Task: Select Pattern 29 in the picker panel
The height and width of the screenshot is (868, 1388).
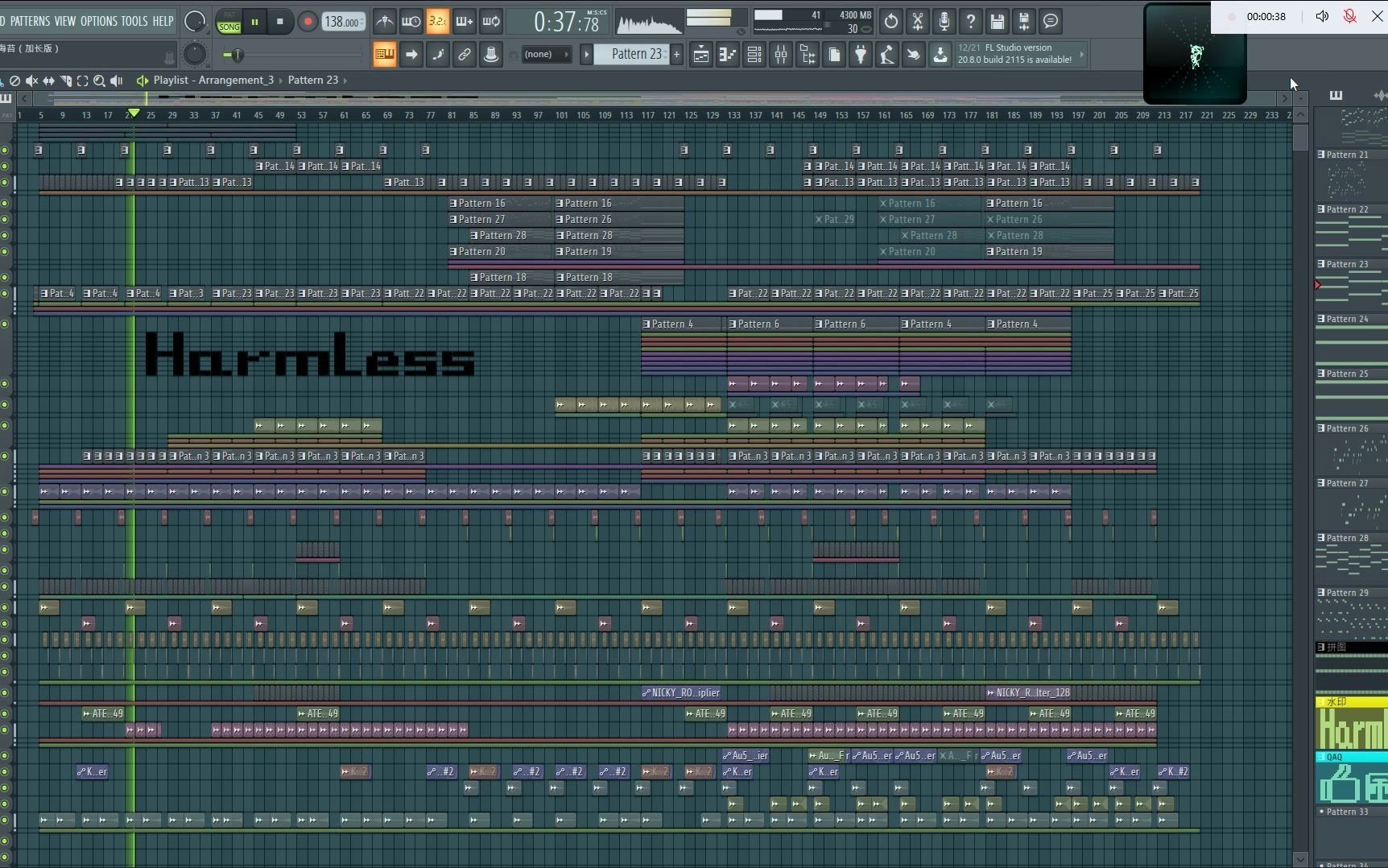Action: pos(1351,614)
